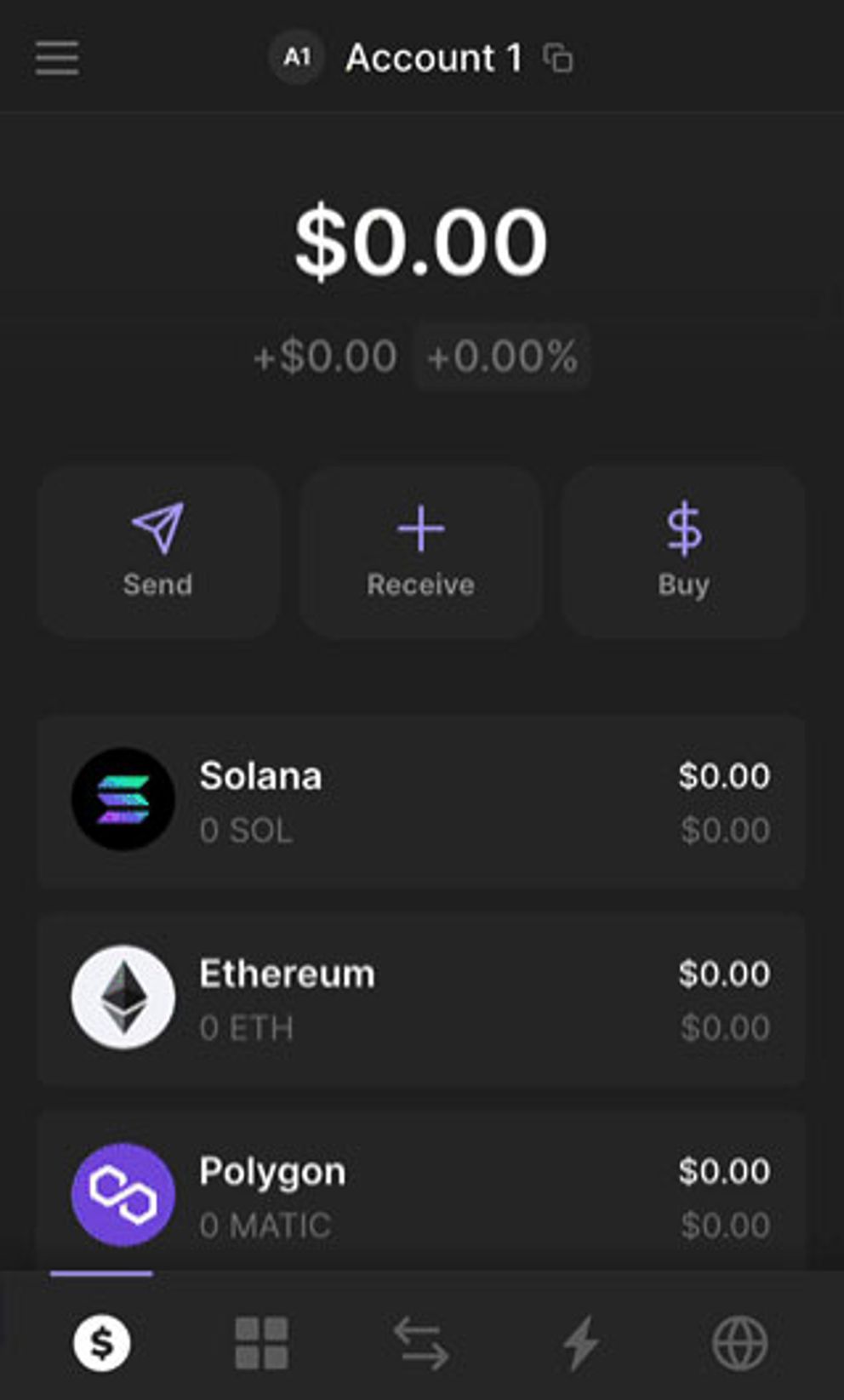Open the Account 1 name selector
Image resolution: width=844 pixels, height=1400 pixels.
click(x=433, y=59)
